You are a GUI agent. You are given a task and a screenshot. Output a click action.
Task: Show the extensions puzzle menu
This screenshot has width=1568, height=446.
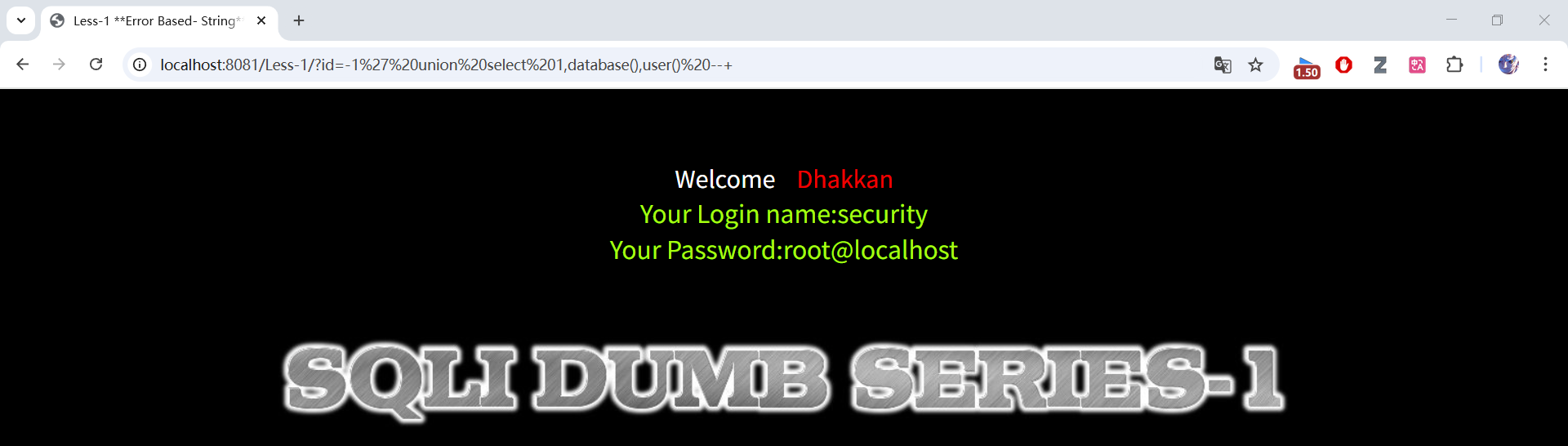[1454, 65]
